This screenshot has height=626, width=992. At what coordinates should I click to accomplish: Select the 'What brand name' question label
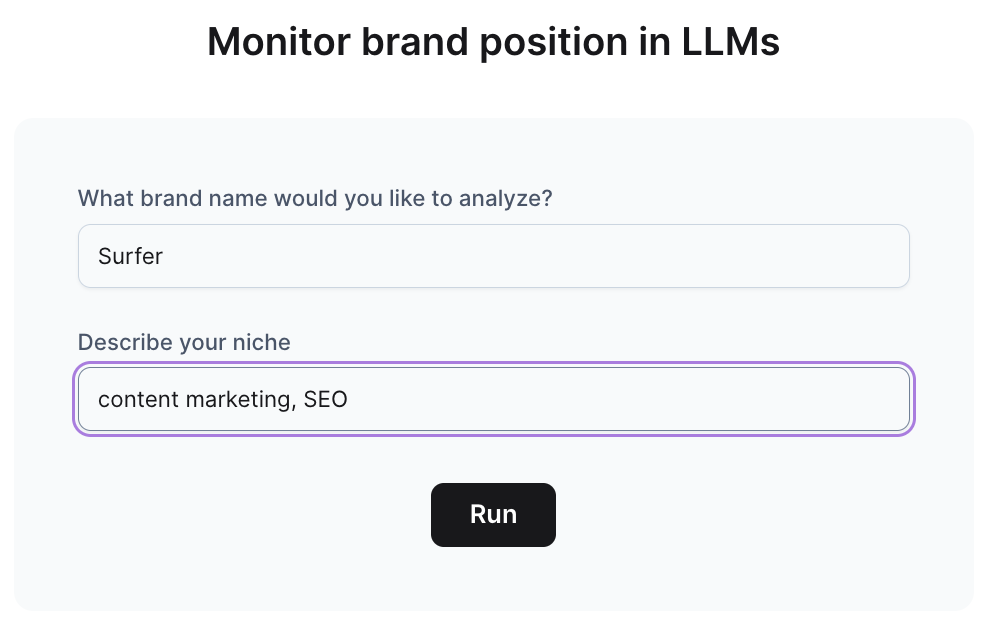click(315, 199)
